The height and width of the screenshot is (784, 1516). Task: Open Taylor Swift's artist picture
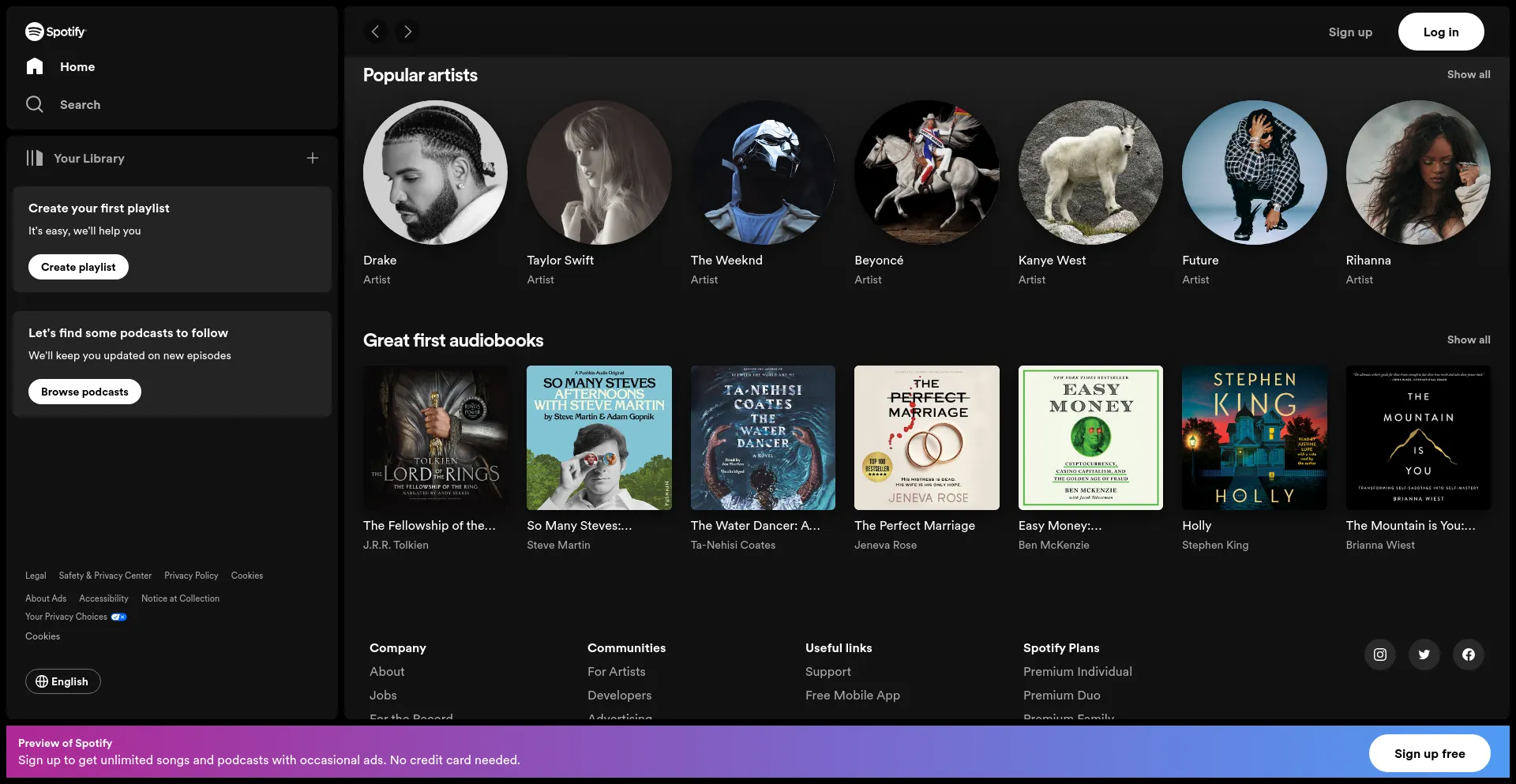pyautogui.click(x=599, y=172)
